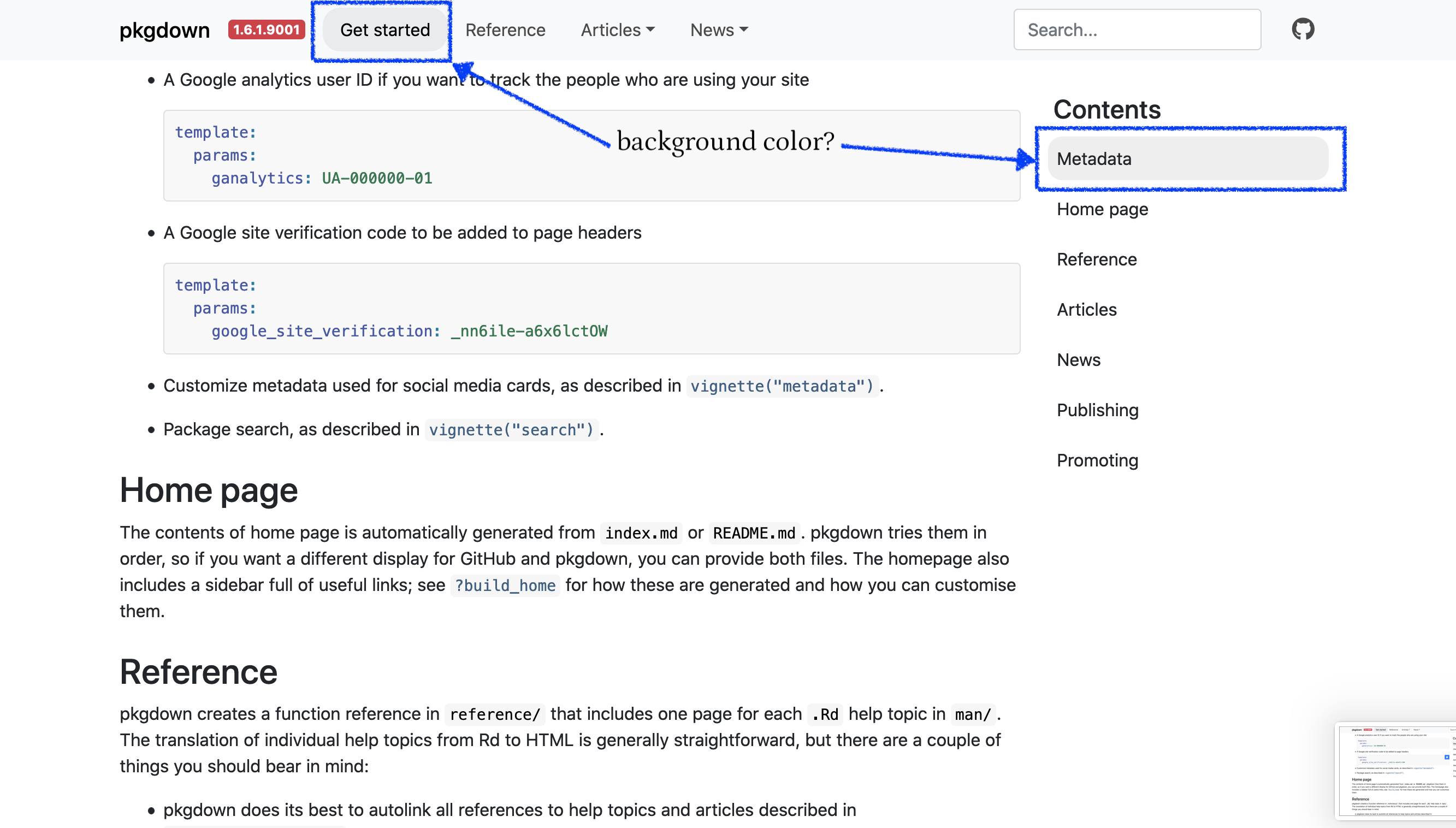Click the Home page section heading
1456x828 pixels.
click(209, 490)
